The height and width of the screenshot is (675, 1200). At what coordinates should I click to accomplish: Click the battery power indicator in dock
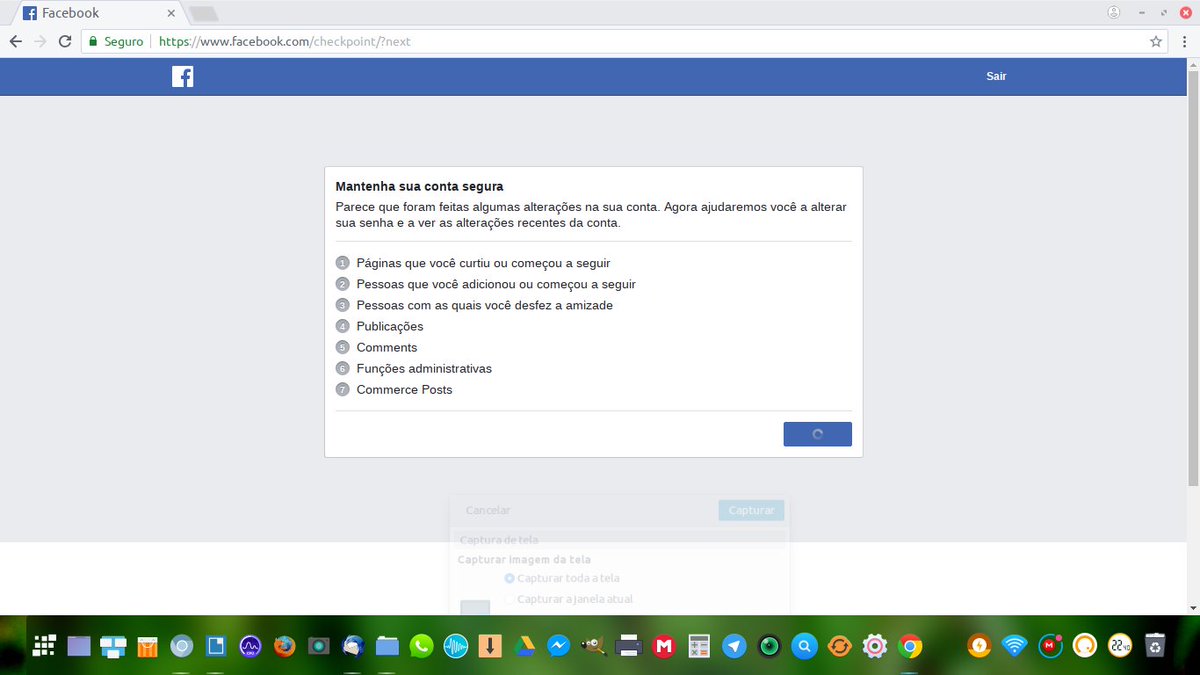tap(979, 646)
